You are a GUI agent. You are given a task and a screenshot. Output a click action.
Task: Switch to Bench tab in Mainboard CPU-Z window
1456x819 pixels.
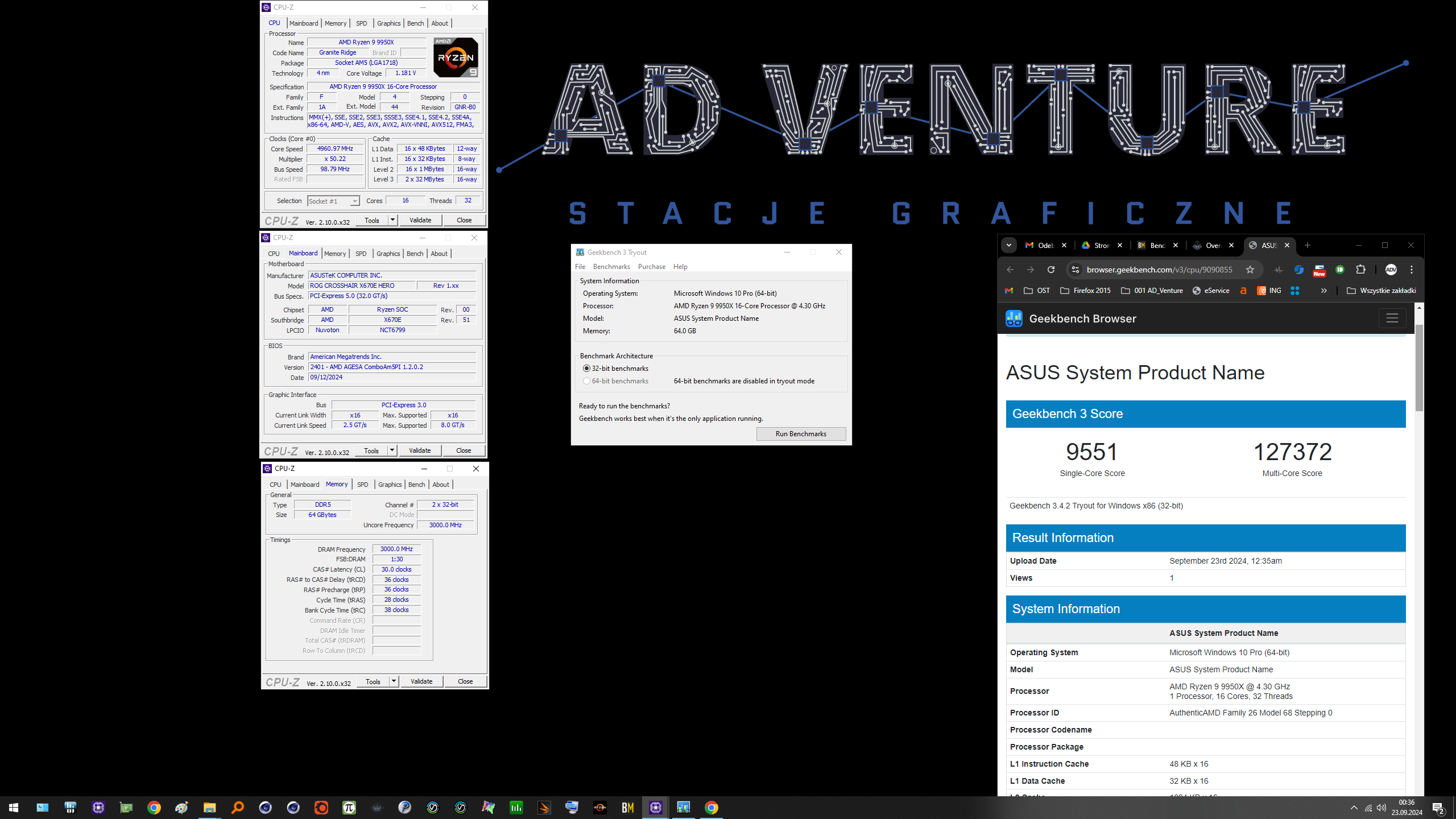415,254
